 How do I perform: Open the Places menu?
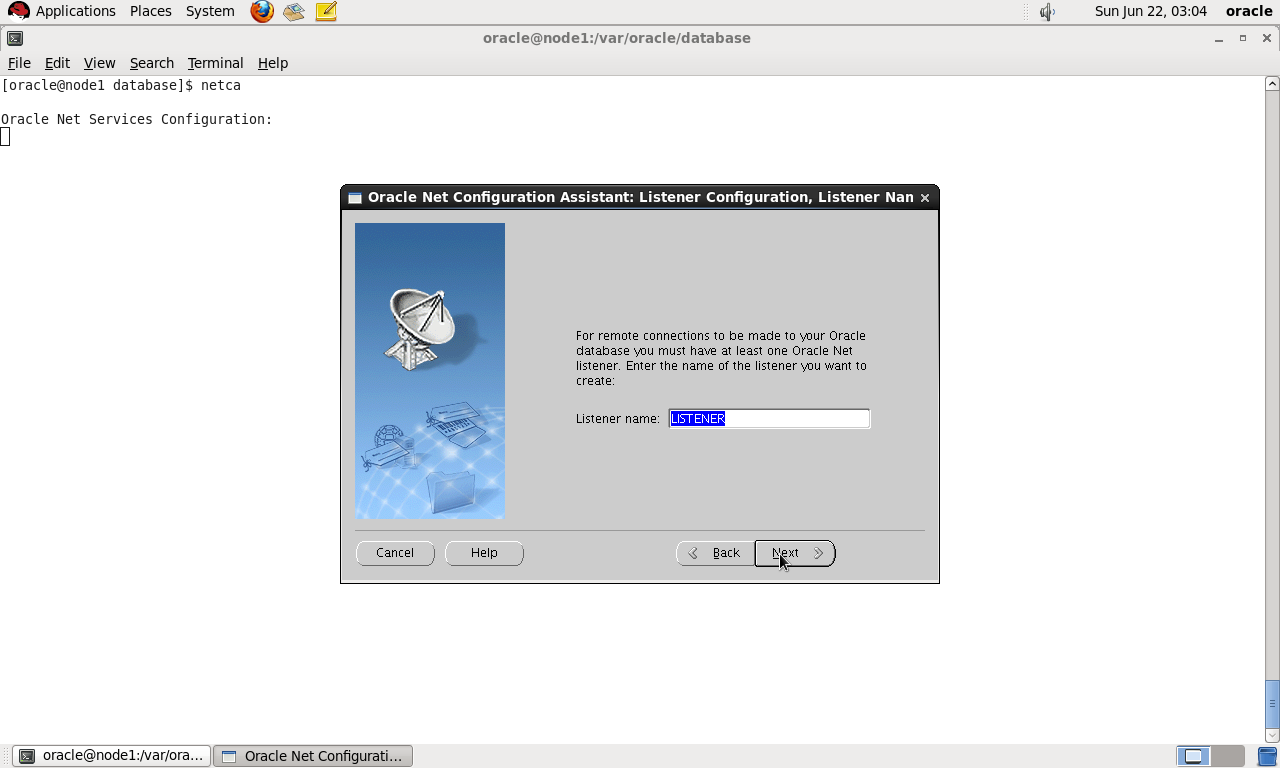151,11
